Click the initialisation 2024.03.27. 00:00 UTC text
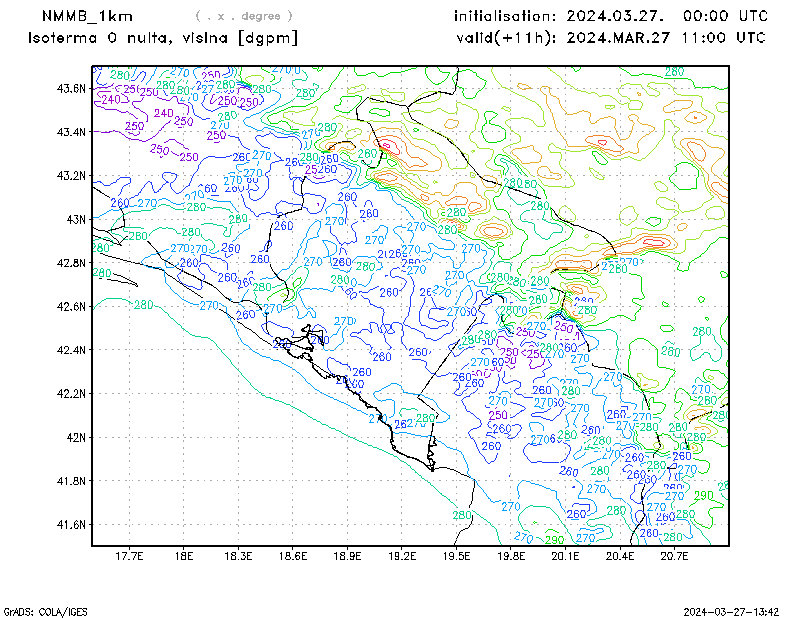 point(611,16)
